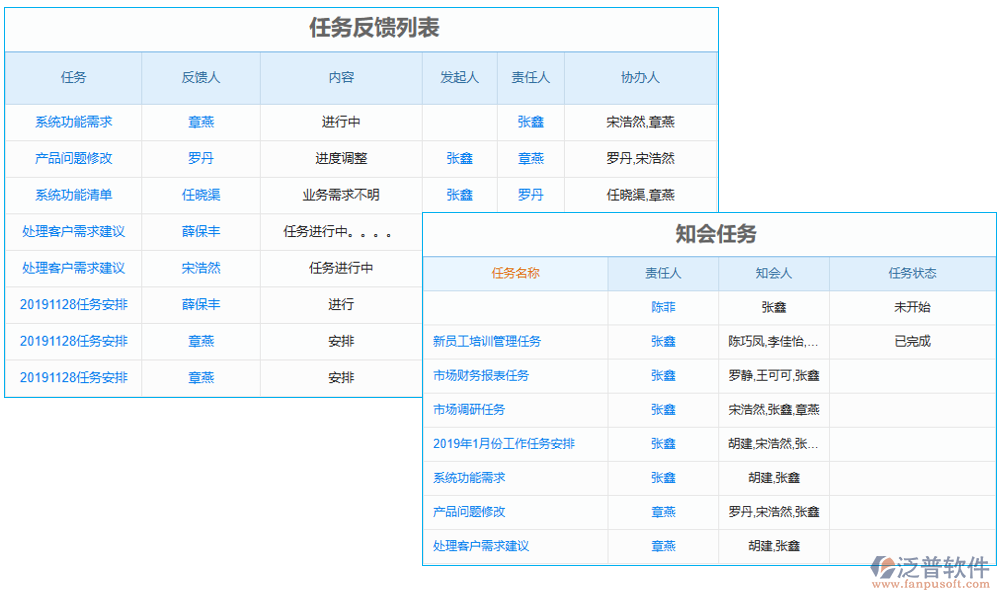
Task: Click feedback person 任晓渠 for 系统功能清单
Action: pyautogui.click(x=200, y=195)
